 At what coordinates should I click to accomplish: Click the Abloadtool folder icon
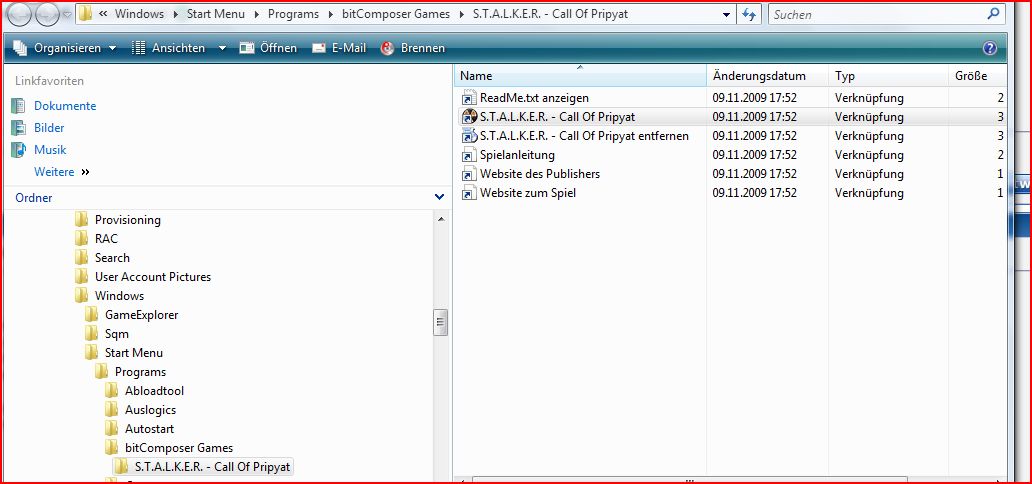click(x=112, y=390)
